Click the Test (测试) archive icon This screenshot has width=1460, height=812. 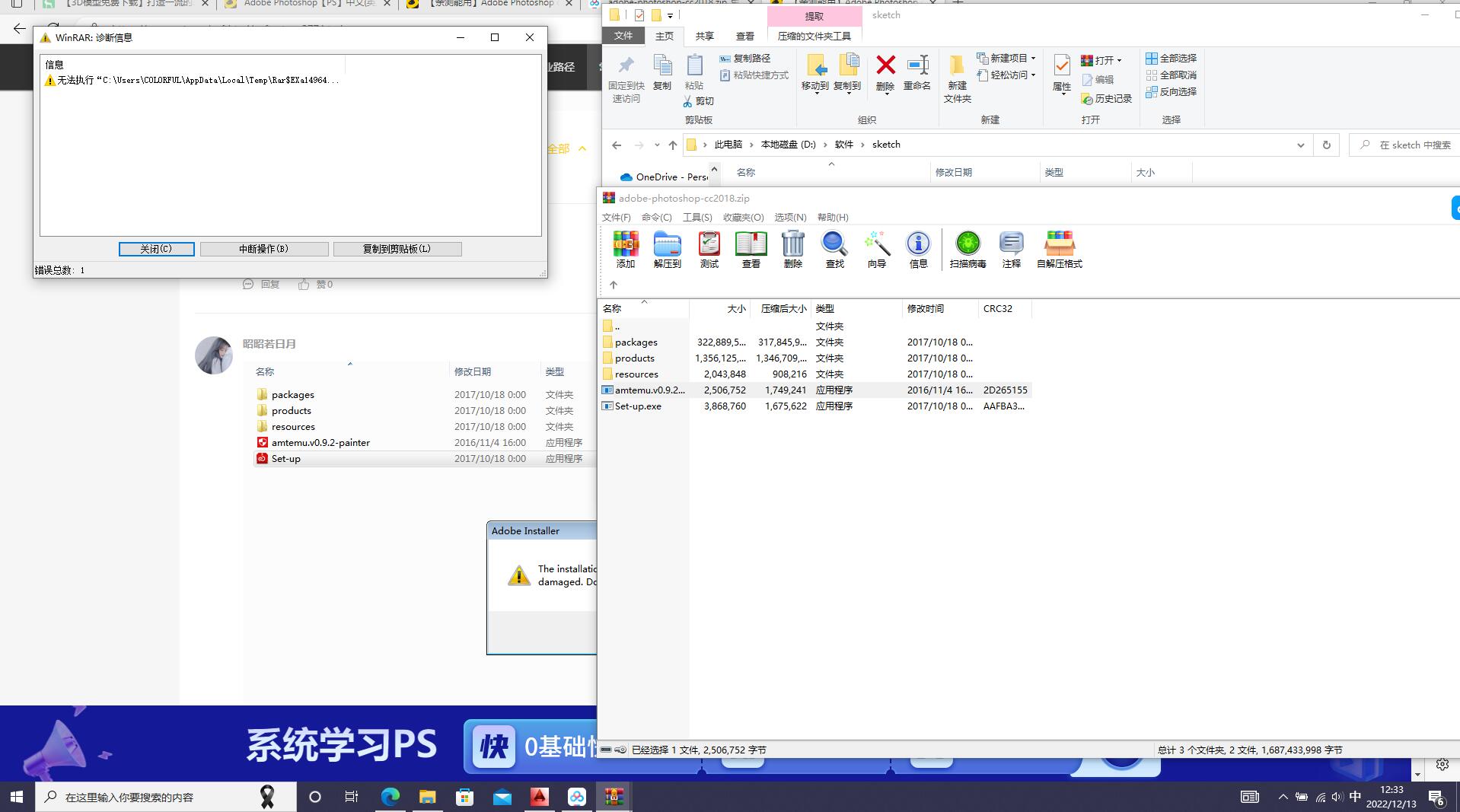pyautogui.click(x=709, y=249)
